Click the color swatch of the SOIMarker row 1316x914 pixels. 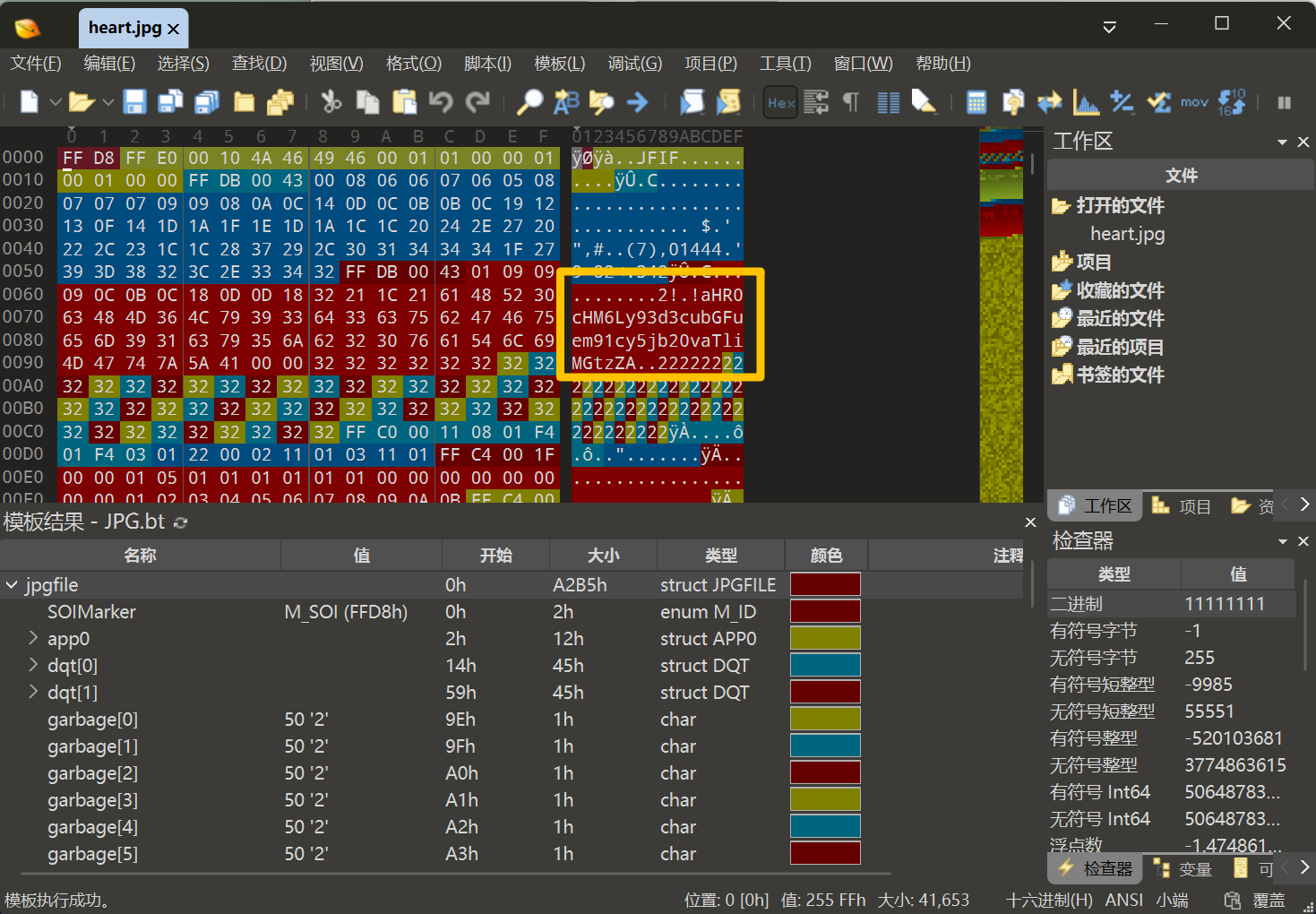tap(825, 611)
